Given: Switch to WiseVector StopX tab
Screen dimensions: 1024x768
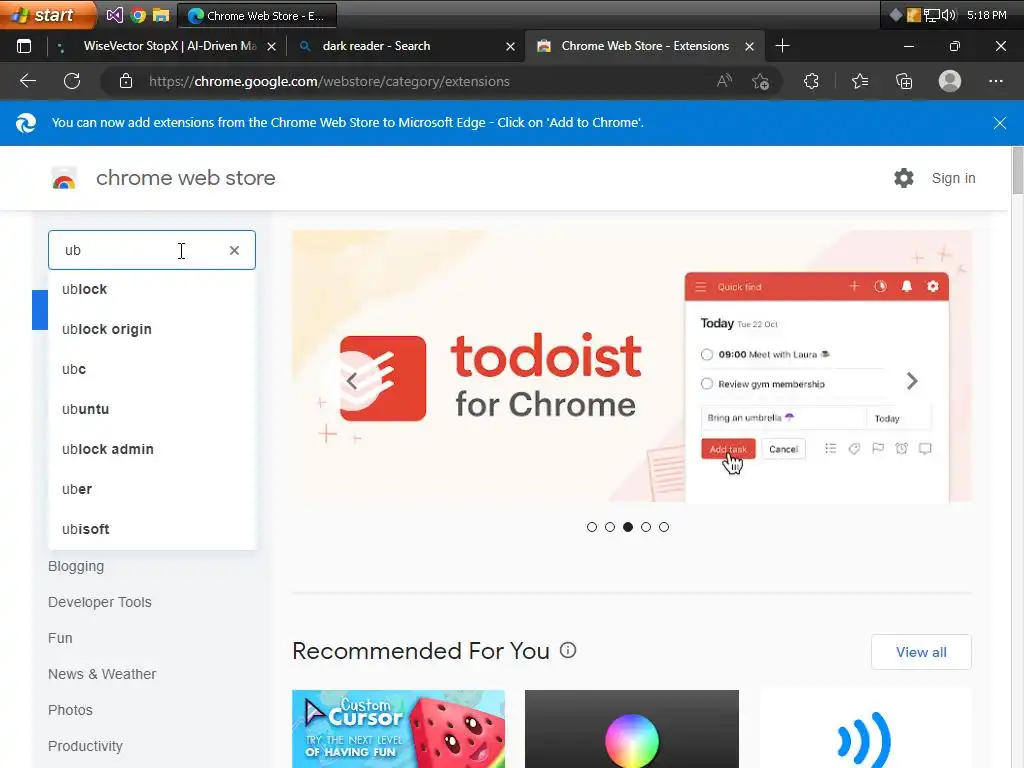Looking at the screenshot, I should tap(167, 46).
